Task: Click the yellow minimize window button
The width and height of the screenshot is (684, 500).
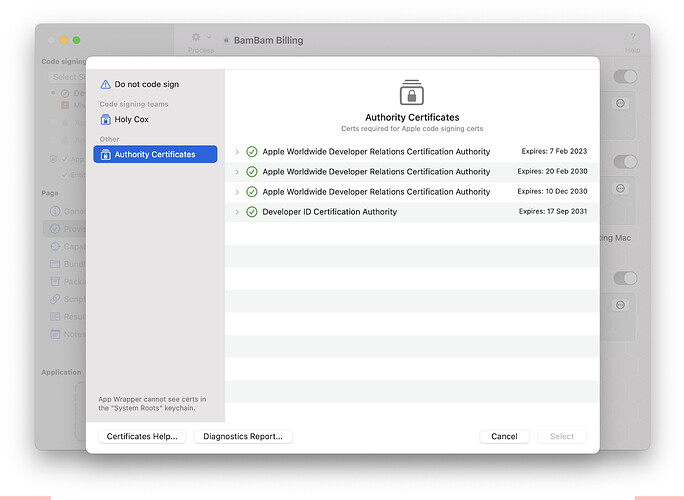Action: click(x=64, y=40)
